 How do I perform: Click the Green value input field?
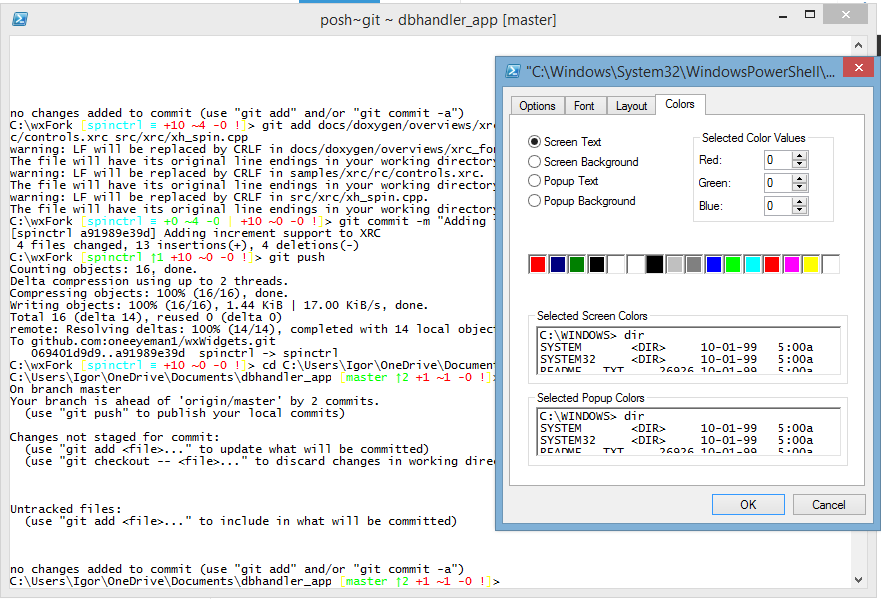pyautogui.click(x=778, y=183)
